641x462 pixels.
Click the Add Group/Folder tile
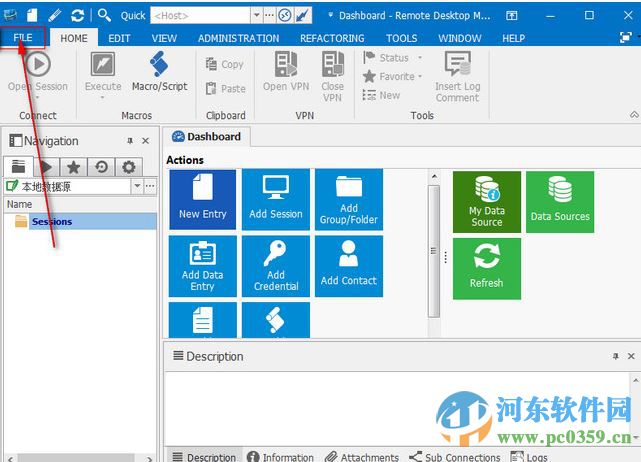pyautogui.click(x=349, y=200)
